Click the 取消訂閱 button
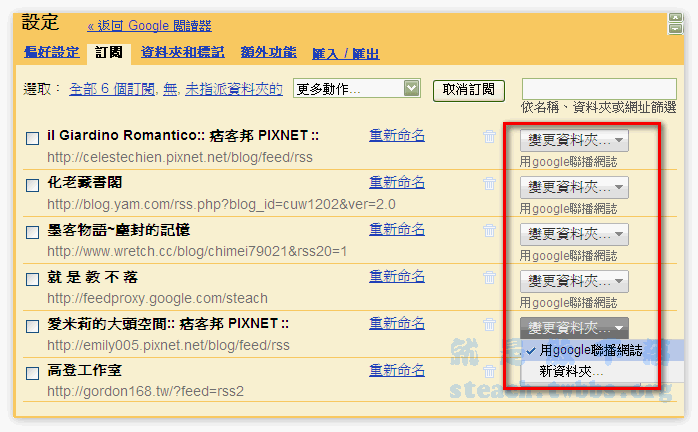698x432 pixels. click(469, 90)
